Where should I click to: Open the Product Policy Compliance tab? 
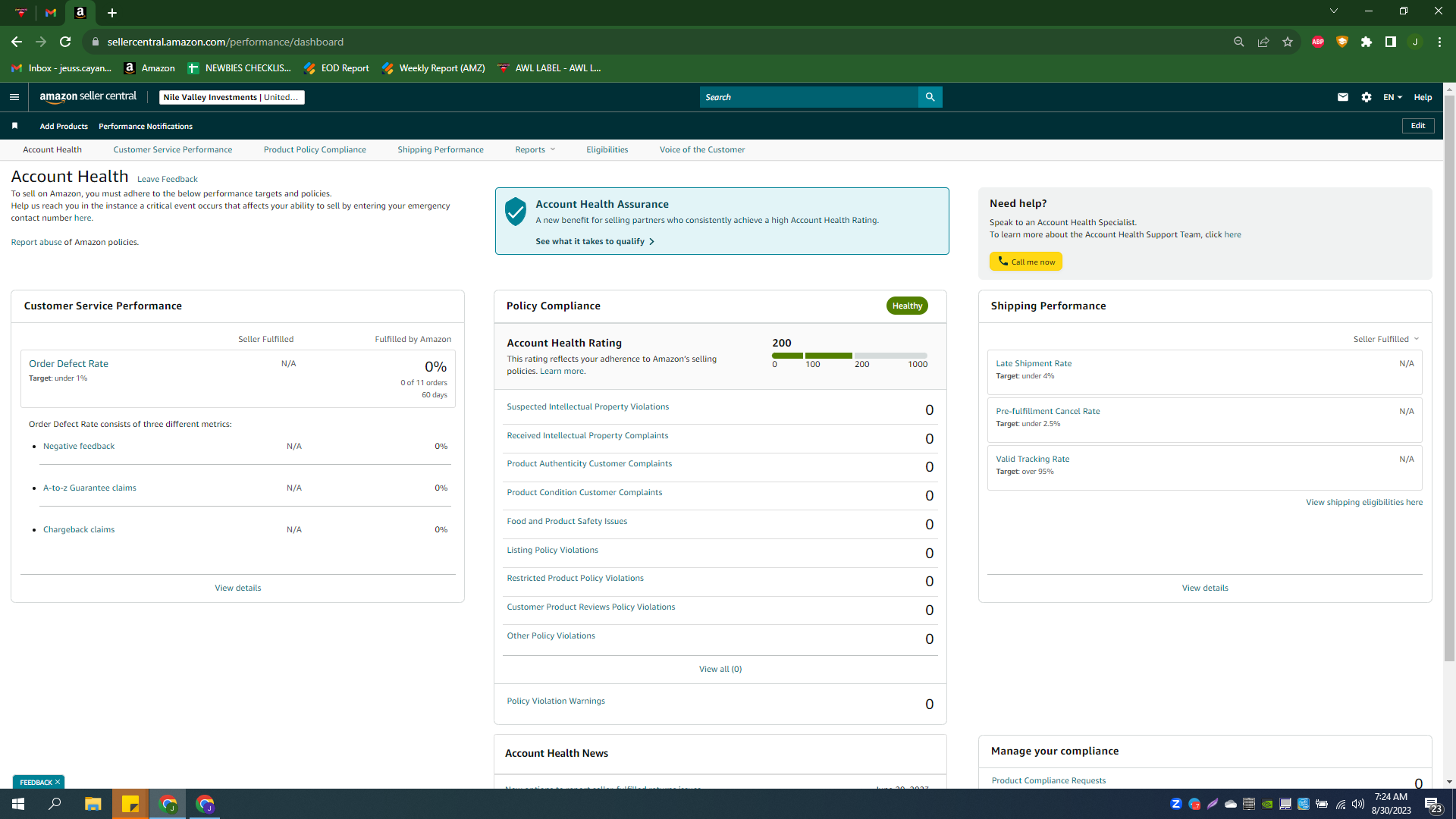point(315,149)
